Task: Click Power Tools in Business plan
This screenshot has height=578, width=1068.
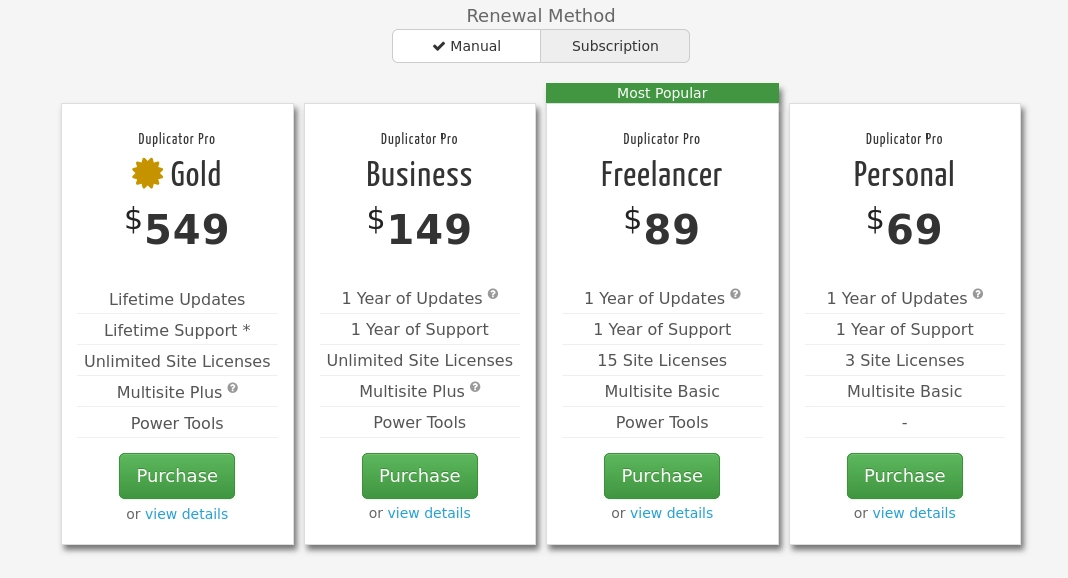Action: (420, 423)
